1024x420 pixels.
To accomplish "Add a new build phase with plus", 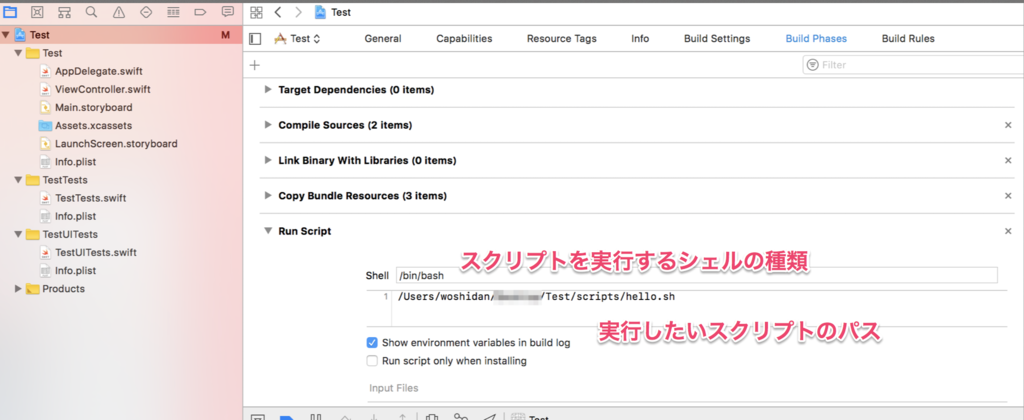I will point(255,65).
